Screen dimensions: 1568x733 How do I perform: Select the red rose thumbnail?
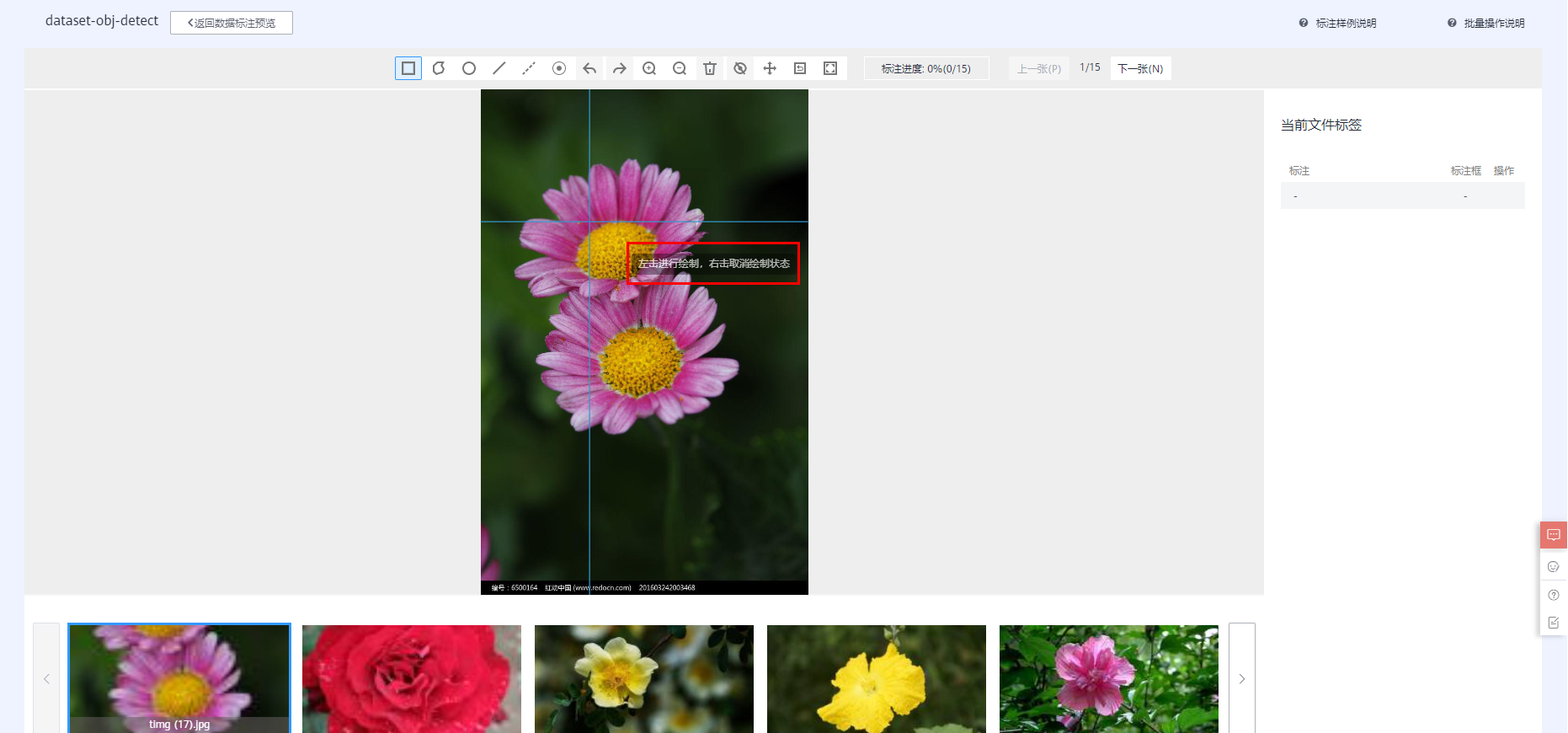pos(412,678)
